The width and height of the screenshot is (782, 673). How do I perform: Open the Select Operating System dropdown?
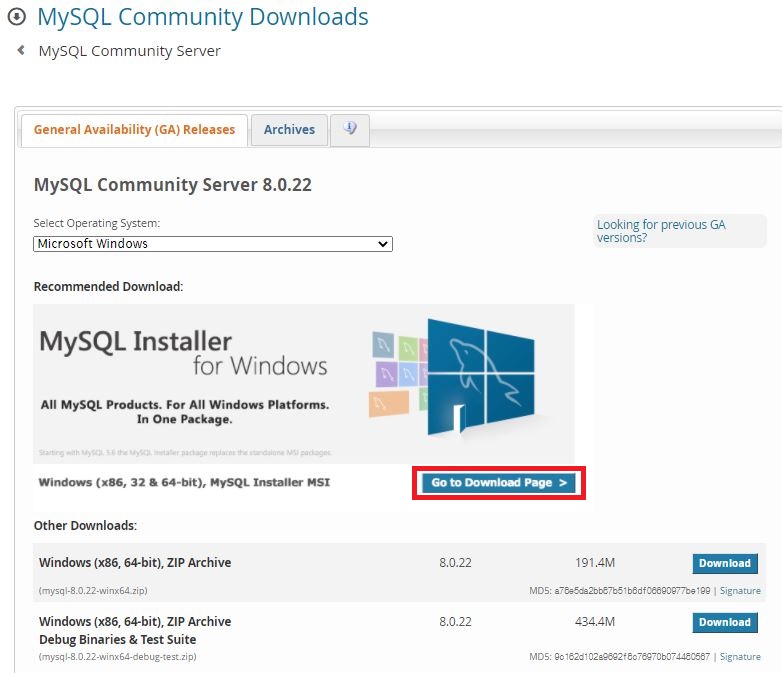coord(213,244)
